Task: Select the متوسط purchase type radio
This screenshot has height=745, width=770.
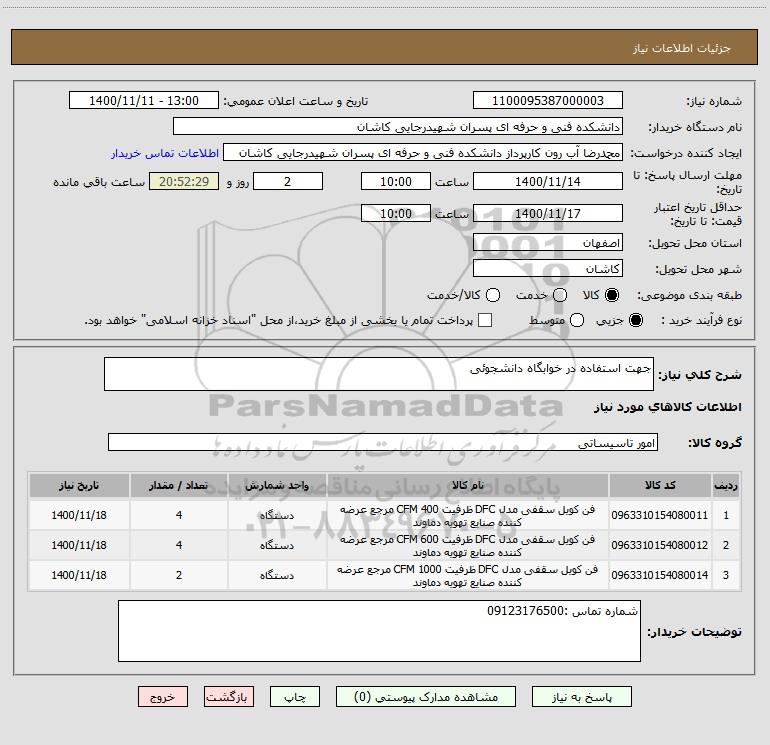Action: pyautogui.click(x=577, y=320)
